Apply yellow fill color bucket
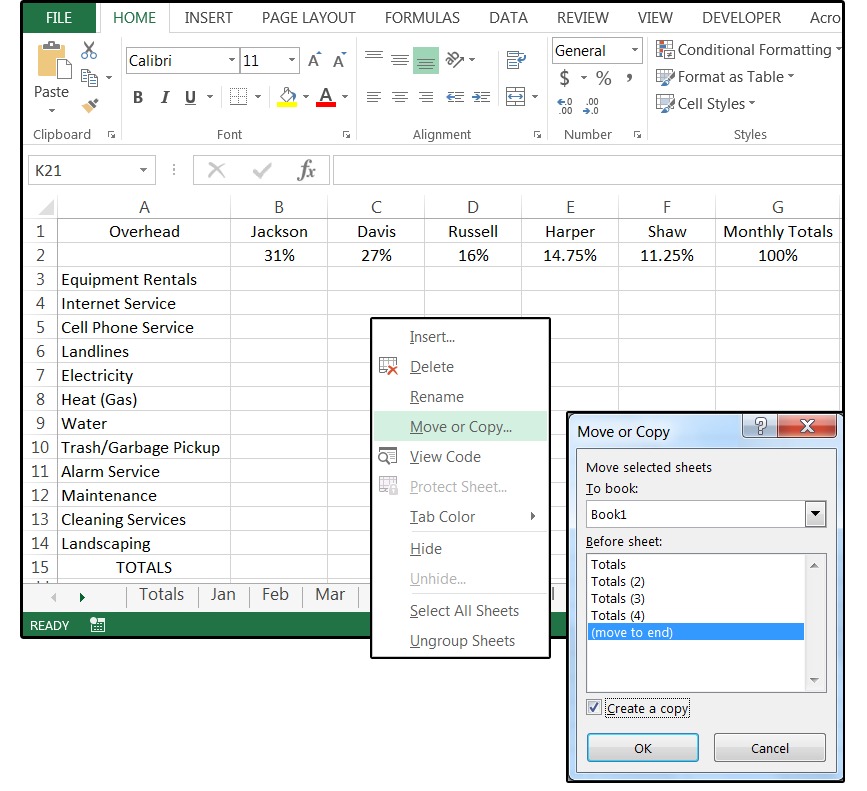The height and width of the screenshot is (791, 867). (287, 97)
